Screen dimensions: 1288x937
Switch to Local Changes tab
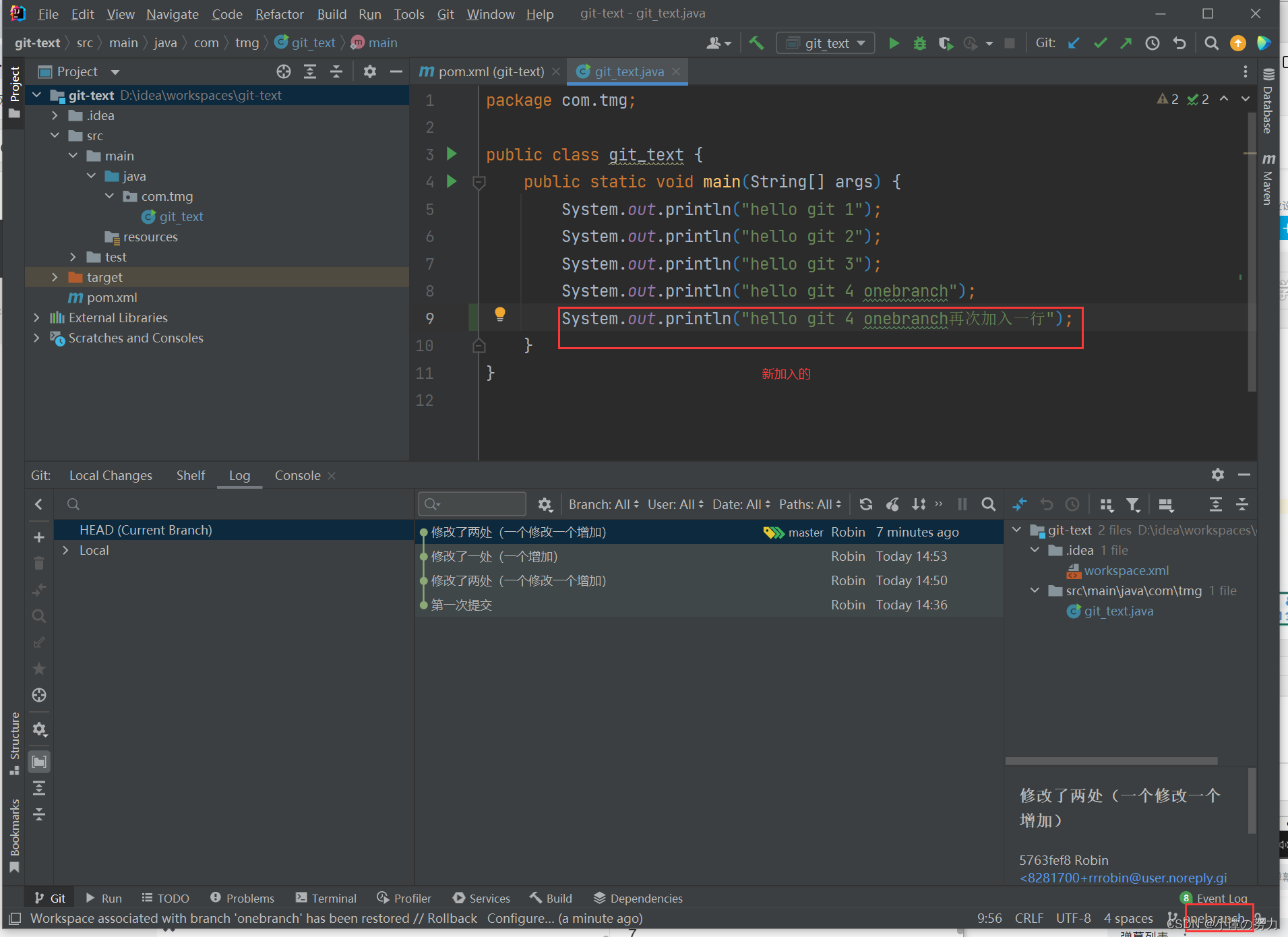click(x=111, y=475)
